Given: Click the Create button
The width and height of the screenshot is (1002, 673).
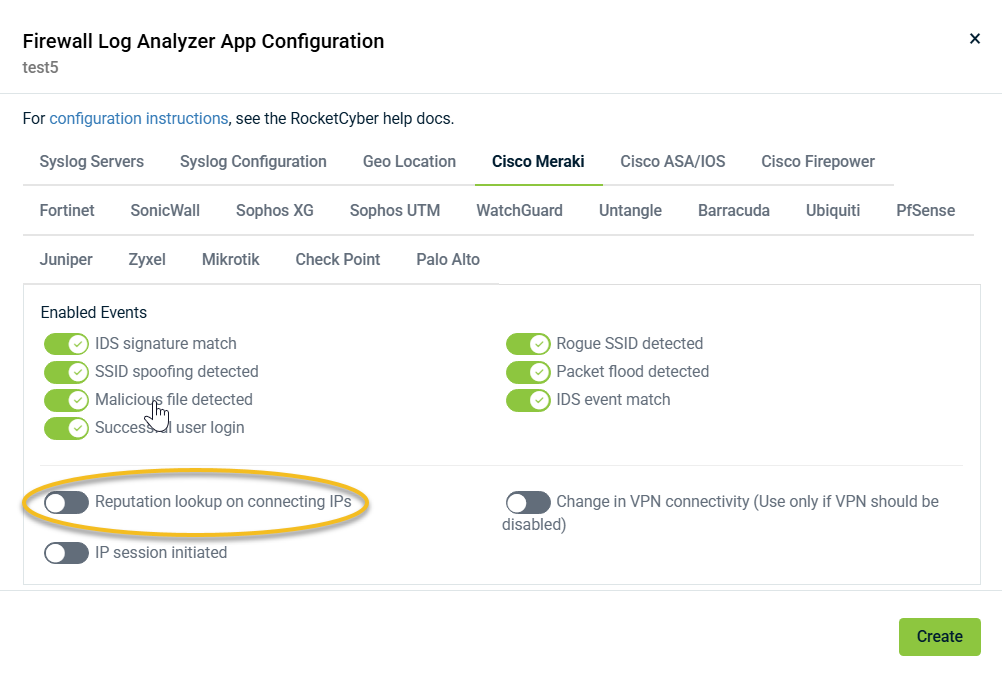Looking at the screenshot, I should pyautogui.click(x=939, y=637).
